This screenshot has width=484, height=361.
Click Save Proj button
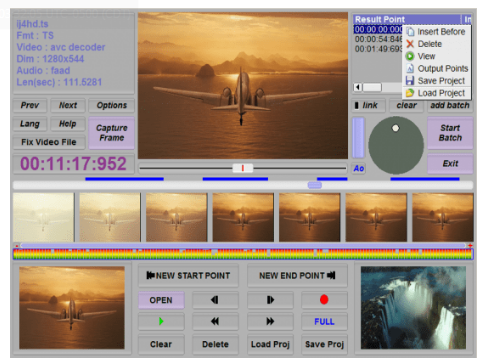pos(324,344)
